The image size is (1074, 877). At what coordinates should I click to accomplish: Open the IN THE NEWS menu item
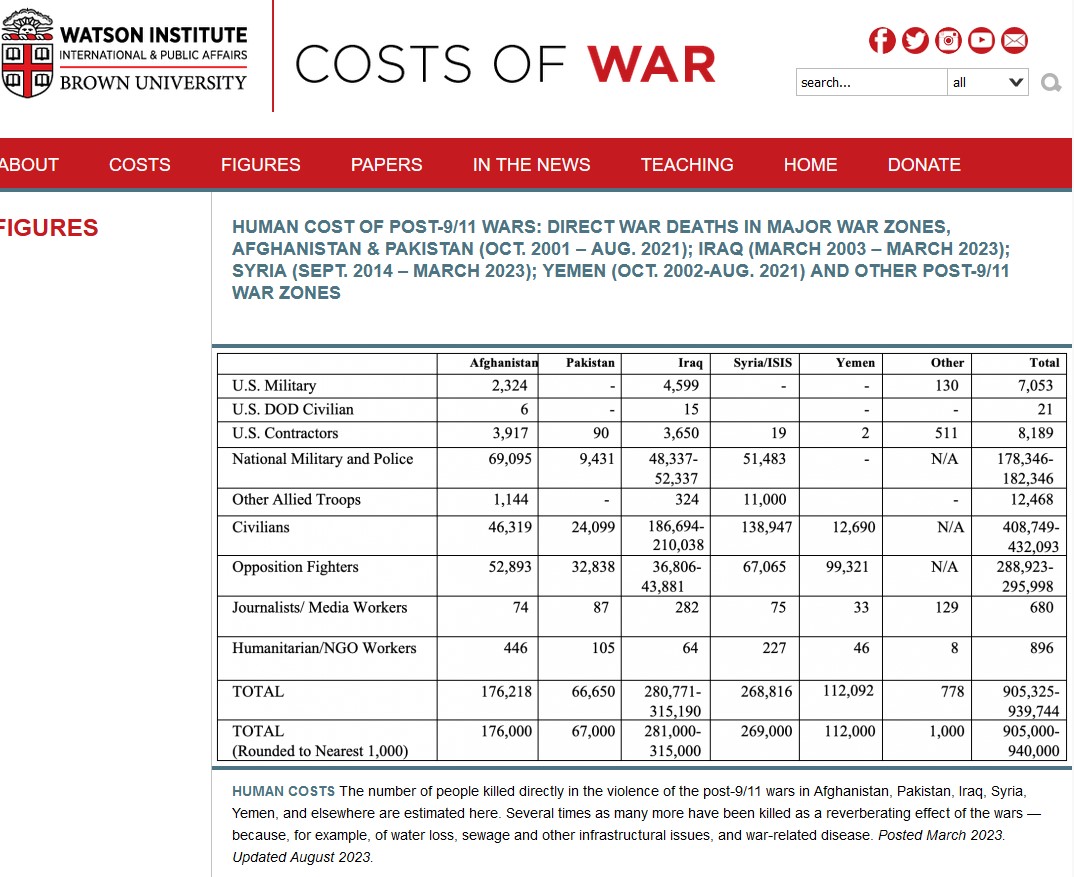coord(532,164)
